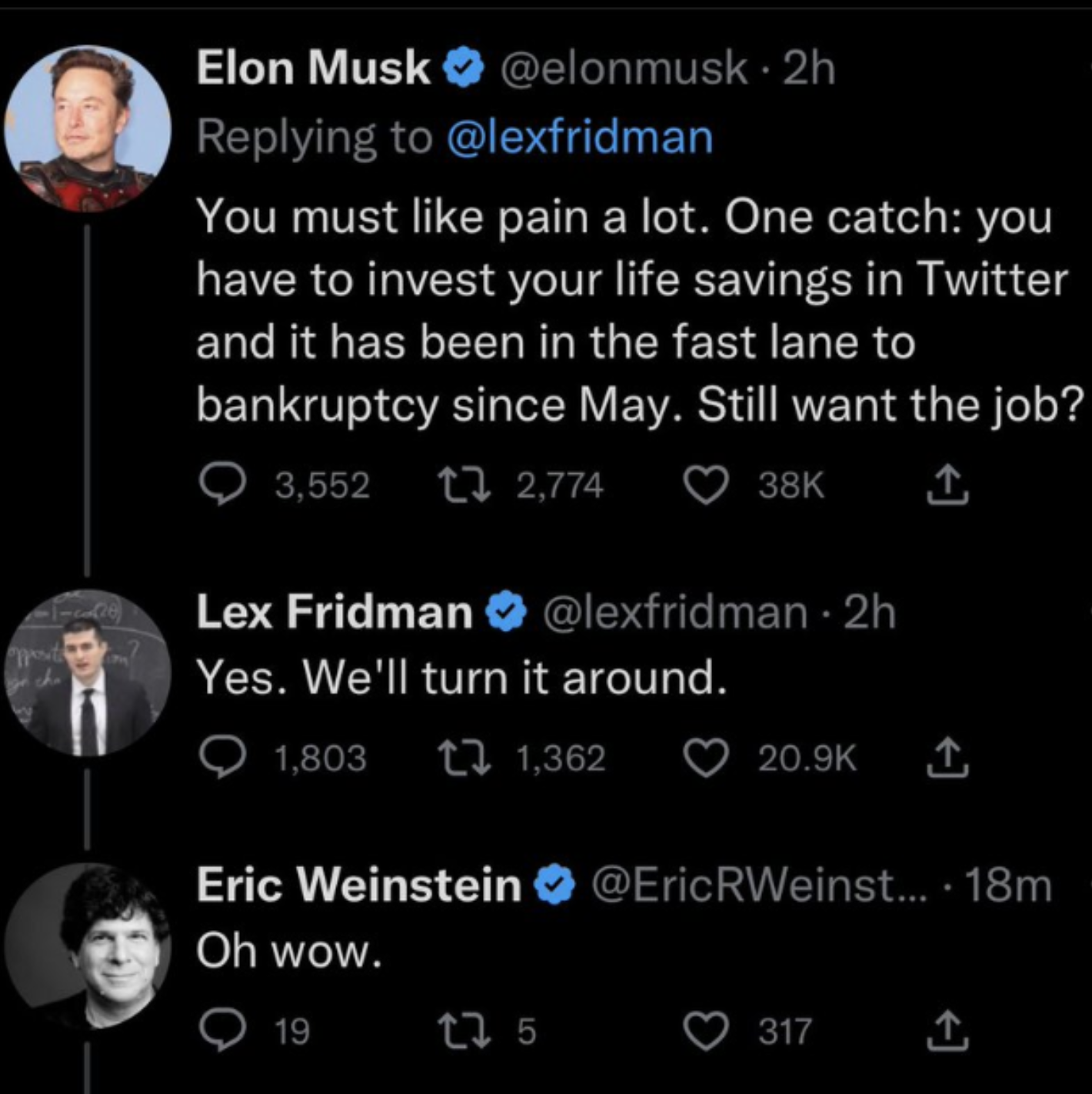Viewport: 1092px width, 1094px height.
Task: Open Elon Musk's profile name
Action: click(312, 68)
